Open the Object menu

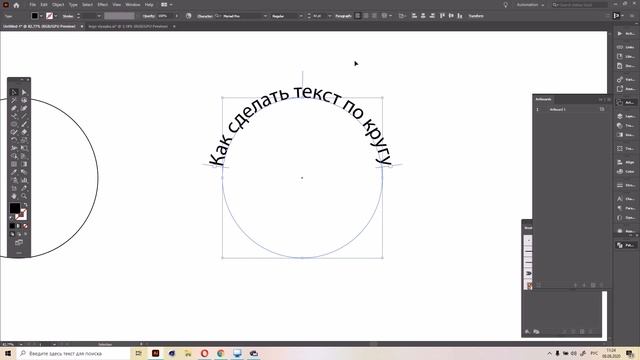coord(58,4)
